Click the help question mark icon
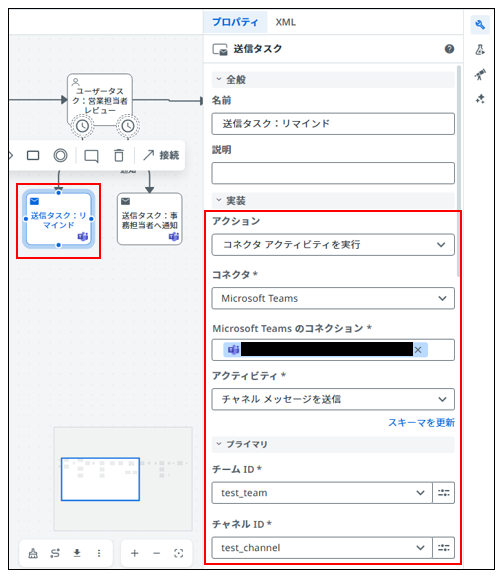This screenshot has height=577, width=502. [x=449, y=49]
